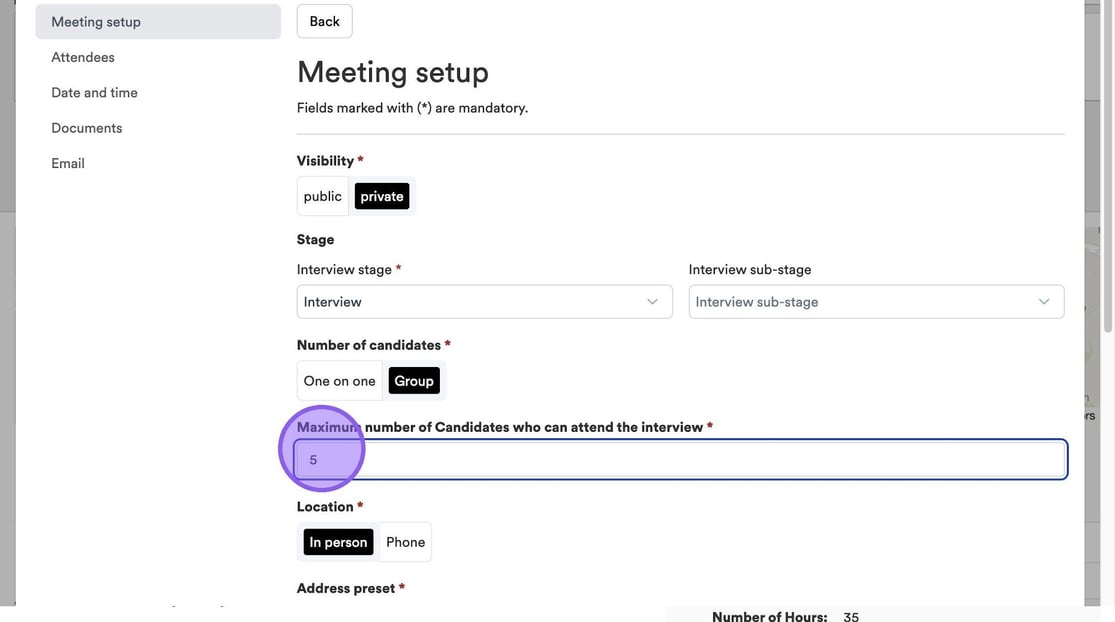Go to the Attendees section

coord(83,57)
